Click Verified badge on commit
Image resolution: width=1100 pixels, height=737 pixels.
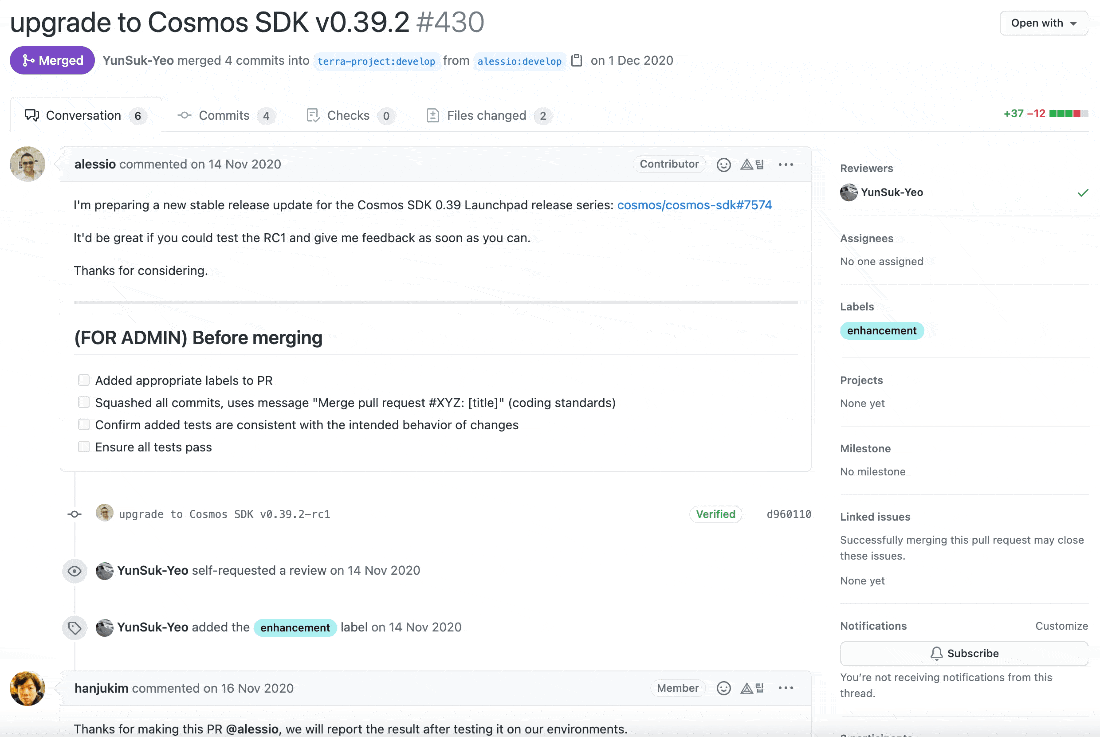(x=716, y=514)
